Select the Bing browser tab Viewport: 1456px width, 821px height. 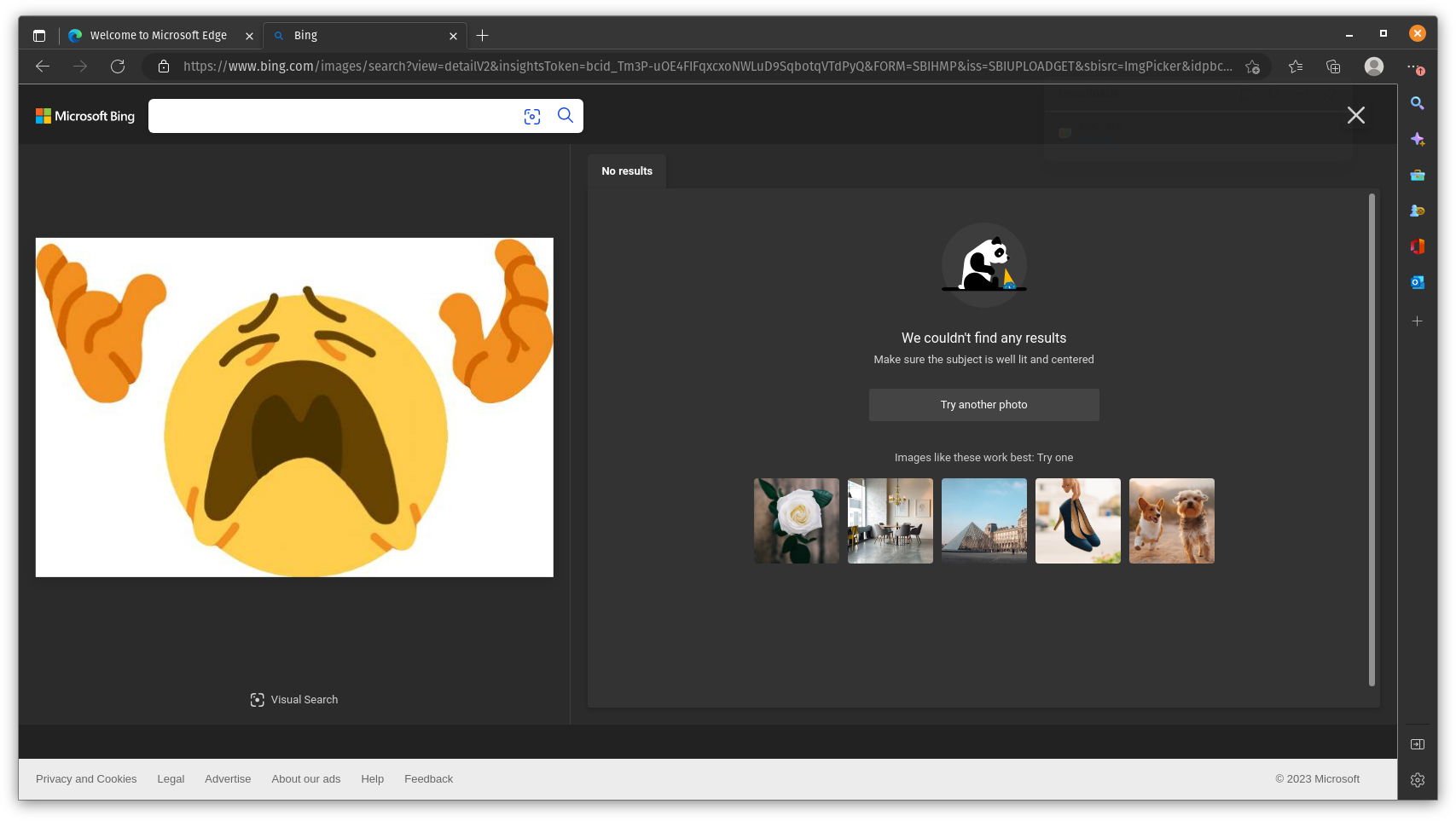[367, 36]
